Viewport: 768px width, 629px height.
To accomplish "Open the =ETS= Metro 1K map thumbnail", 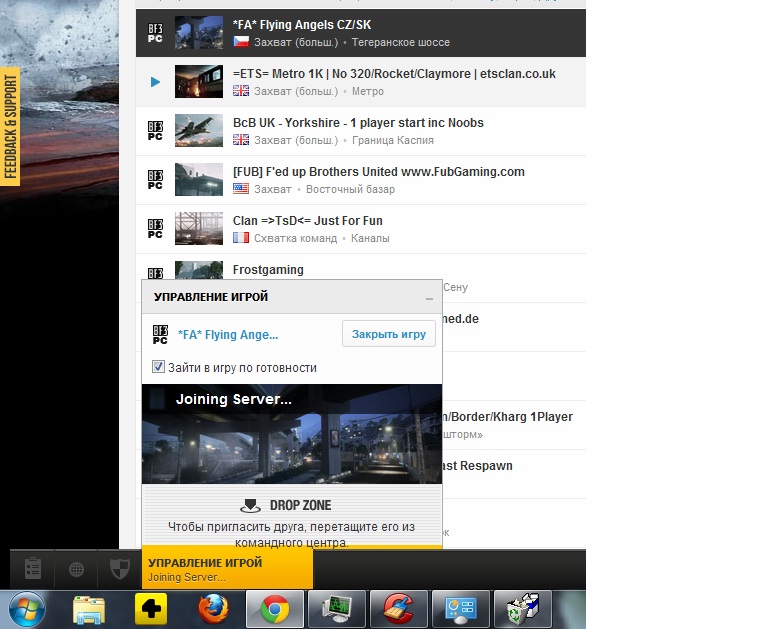I will coord(199,81).
